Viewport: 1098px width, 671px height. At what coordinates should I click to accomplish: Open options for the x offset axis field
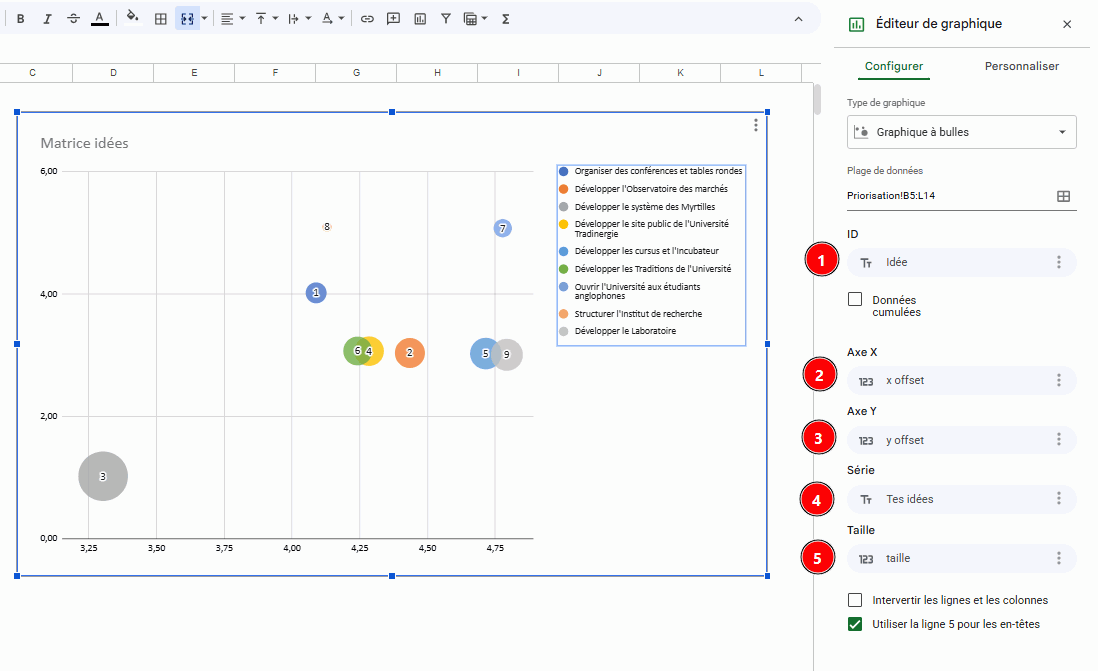click(x=1059, y=380)
